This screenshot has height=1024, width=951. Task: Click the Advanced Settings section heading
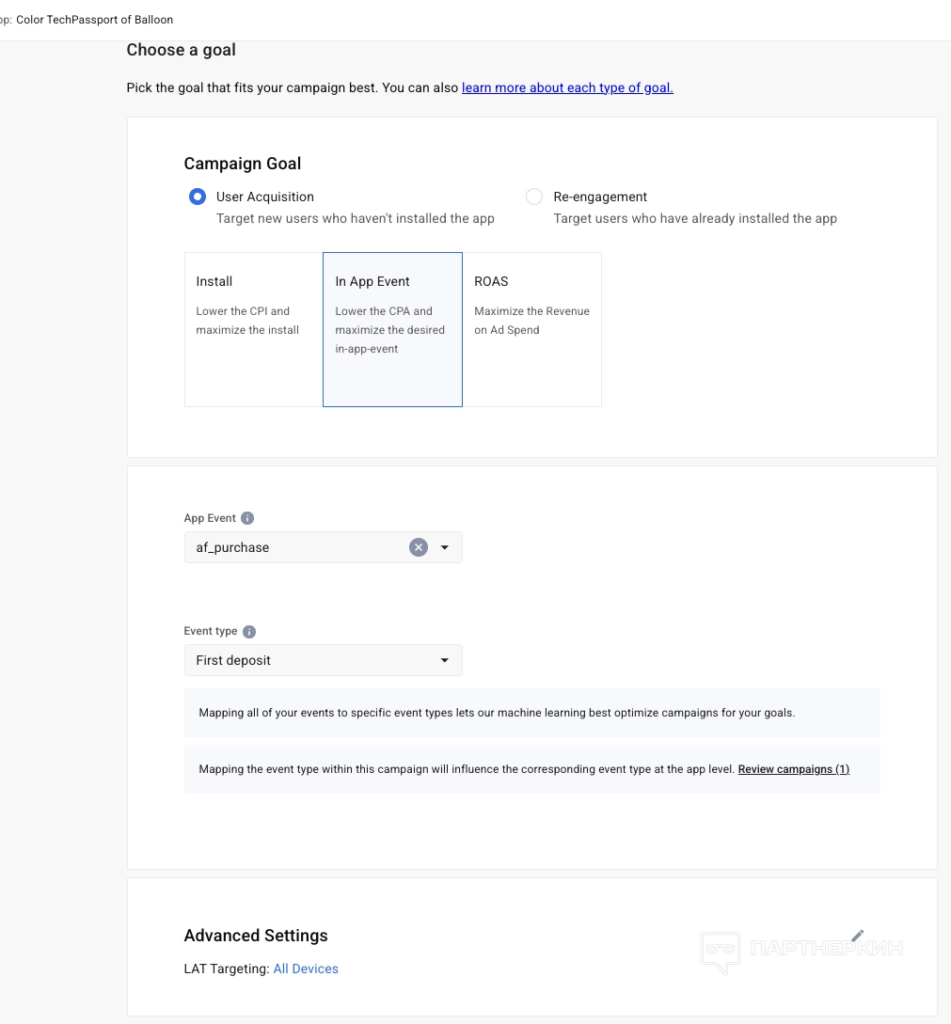point(255,936)
